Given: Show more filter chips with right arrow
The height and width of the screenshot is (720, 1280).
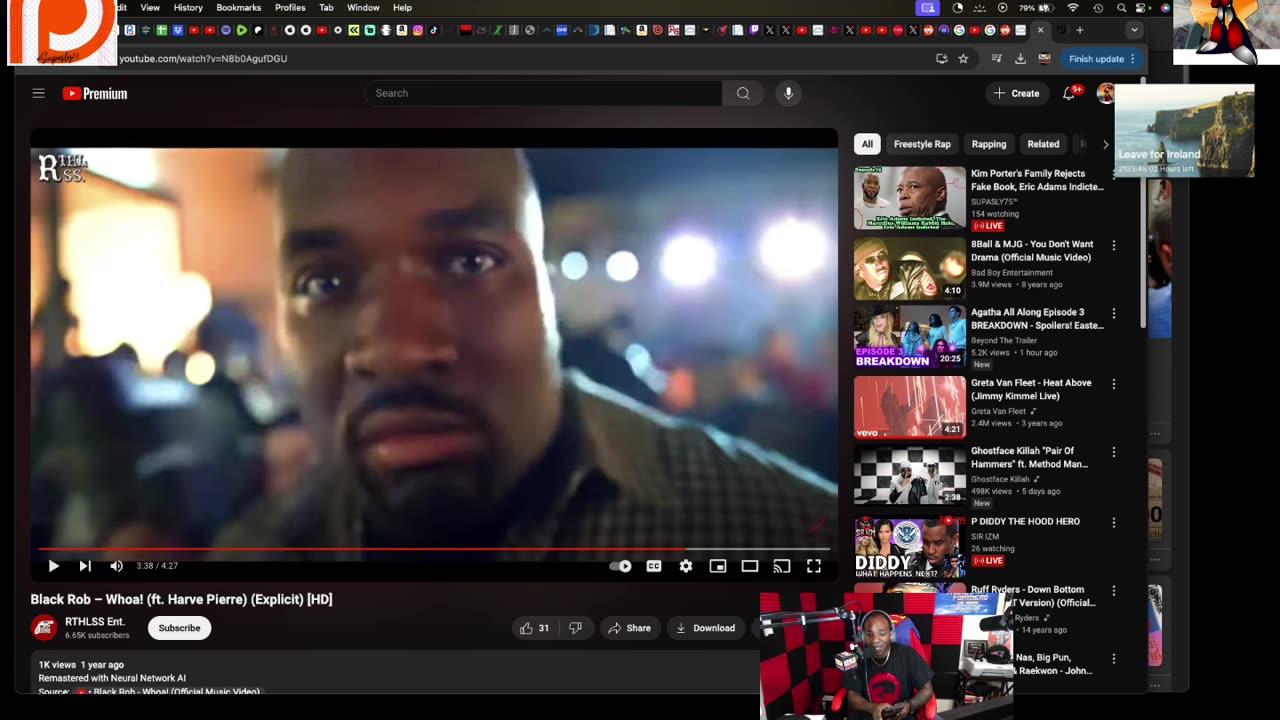Looking at the screenshot, I should (x=1105, y=144).
